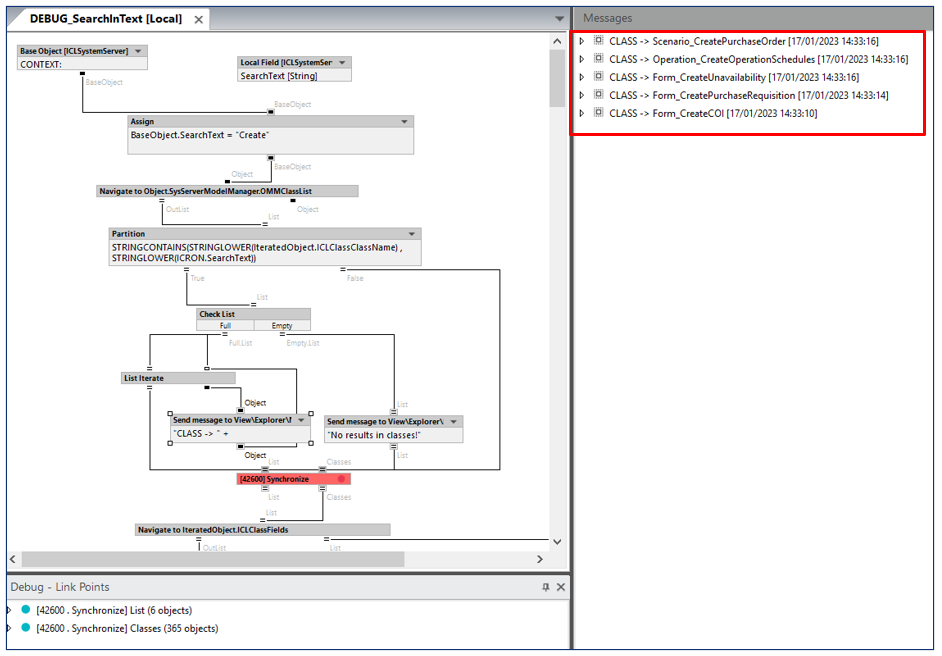942x656 pixels.
Task: Click the "No results in classes!" message text
Action: pos(374,435)
